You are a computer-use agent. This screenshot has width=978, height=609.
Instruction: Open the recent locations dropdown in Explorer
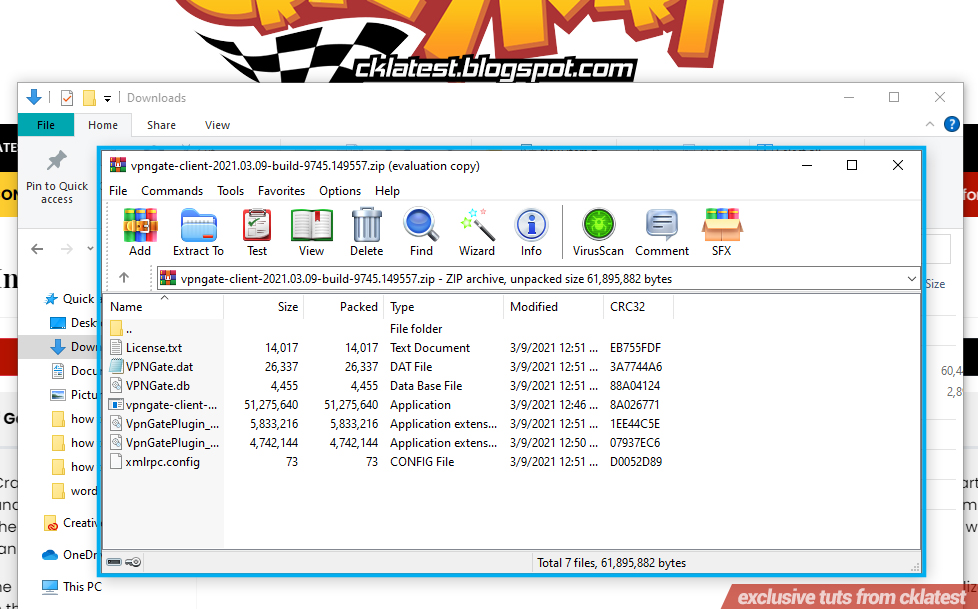90,249
